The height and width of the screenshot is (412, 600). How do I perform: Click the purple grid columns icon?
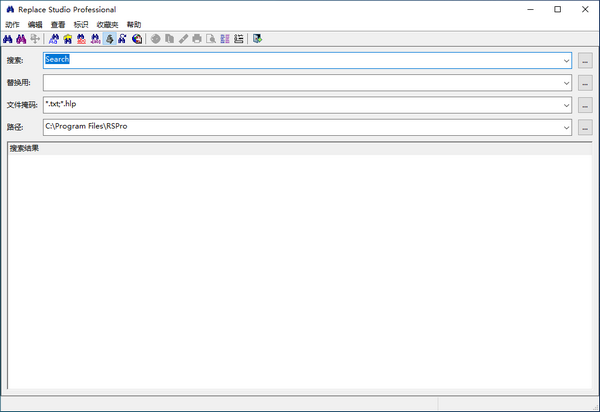pos(225,39)
